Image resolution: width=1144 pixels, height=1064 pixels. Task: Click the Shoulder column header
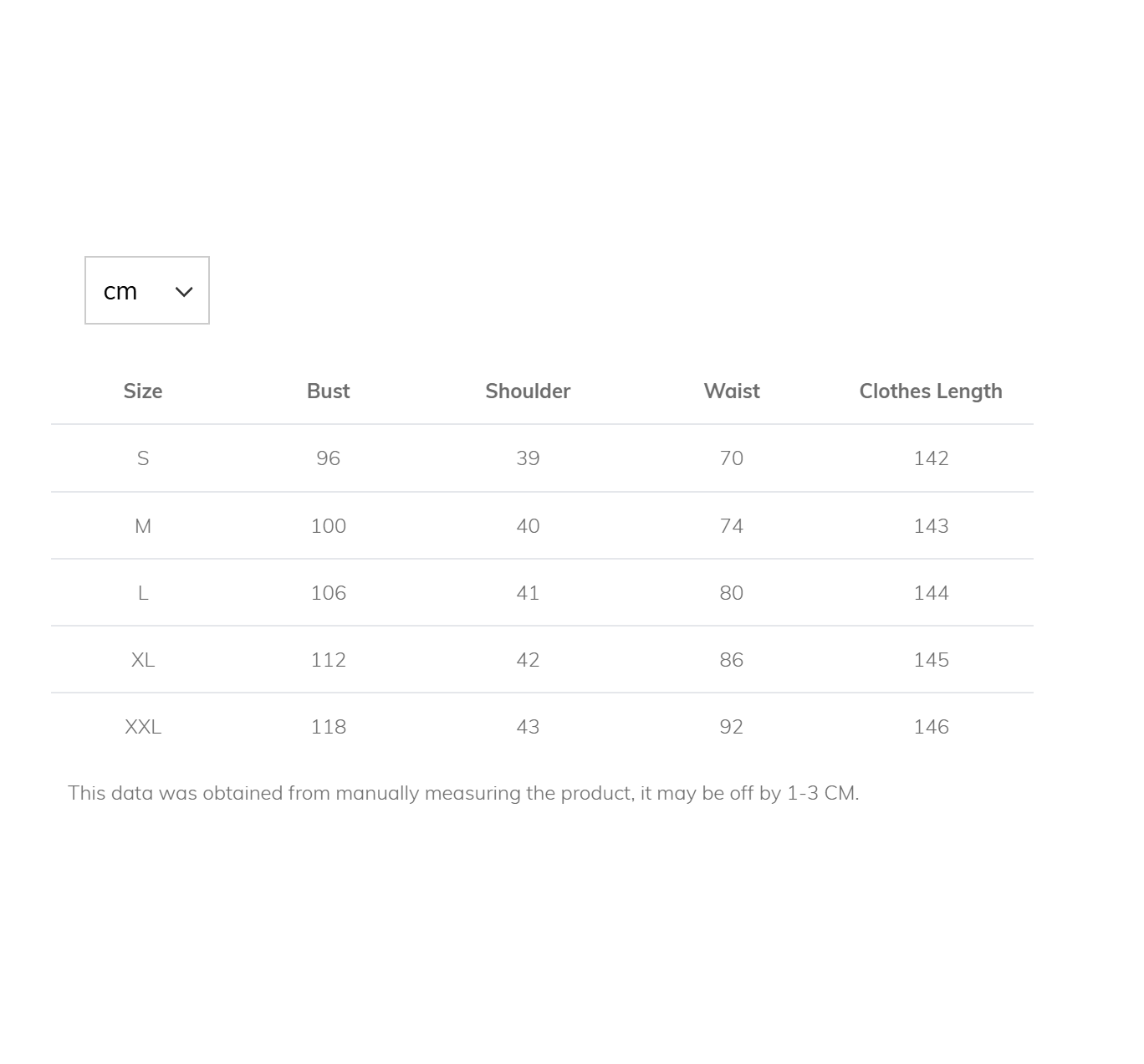point(528,391)
